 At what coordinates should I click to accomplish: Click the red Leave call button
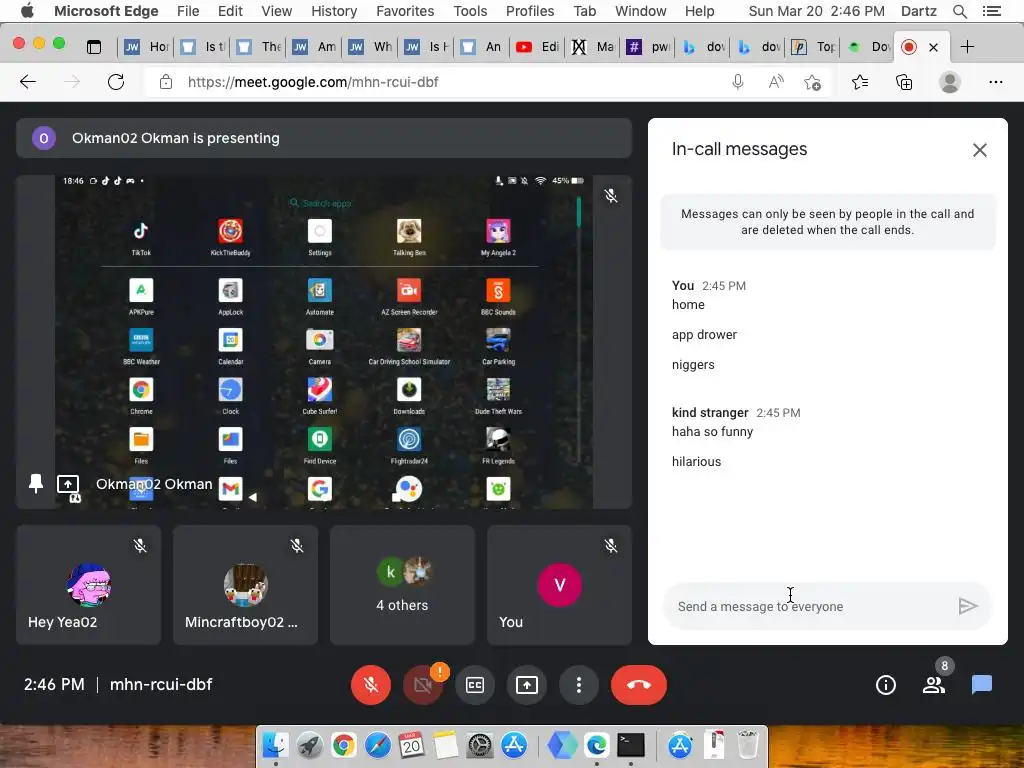point(639,684)
